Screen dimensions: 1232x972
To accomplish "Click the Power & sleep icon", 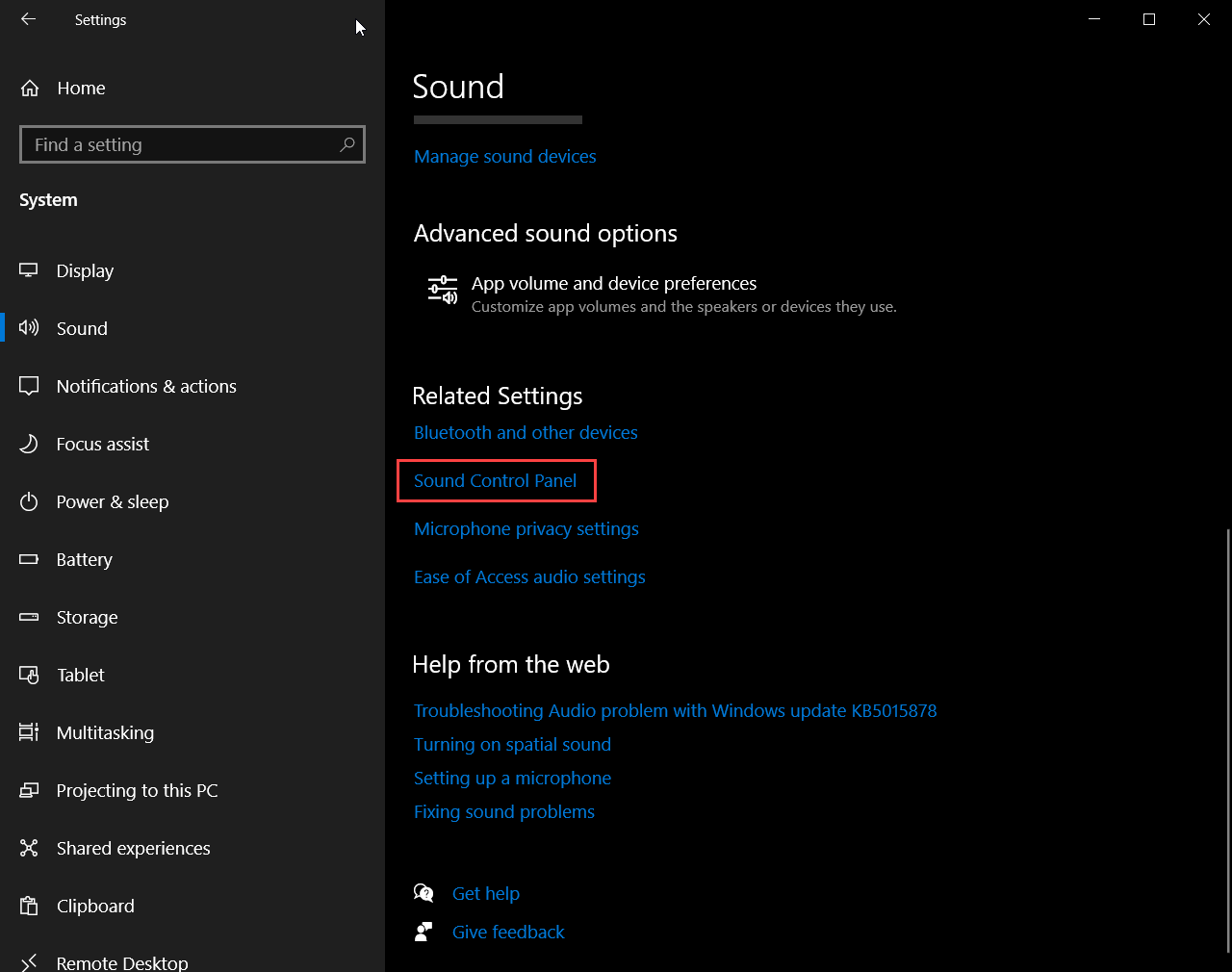I will coord(29,501).
